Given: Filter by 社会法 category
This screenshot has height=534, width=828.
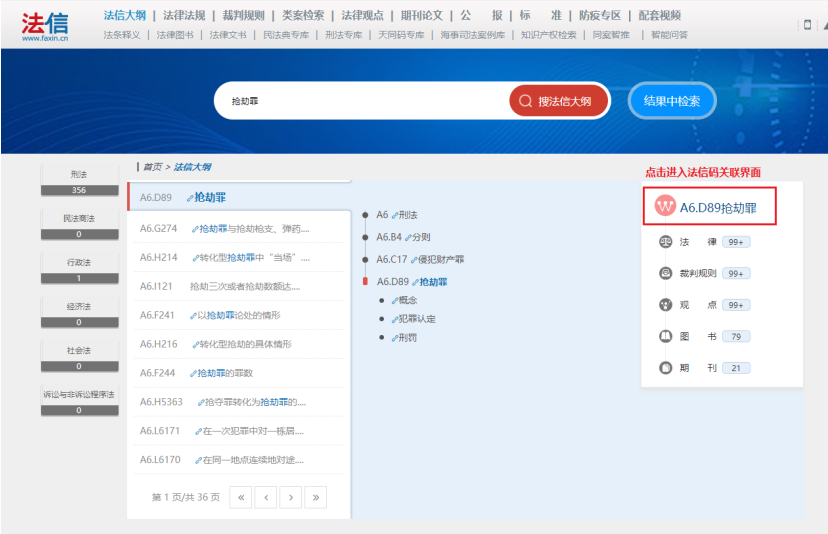Looking at the screenshot, I should point(79,357).
